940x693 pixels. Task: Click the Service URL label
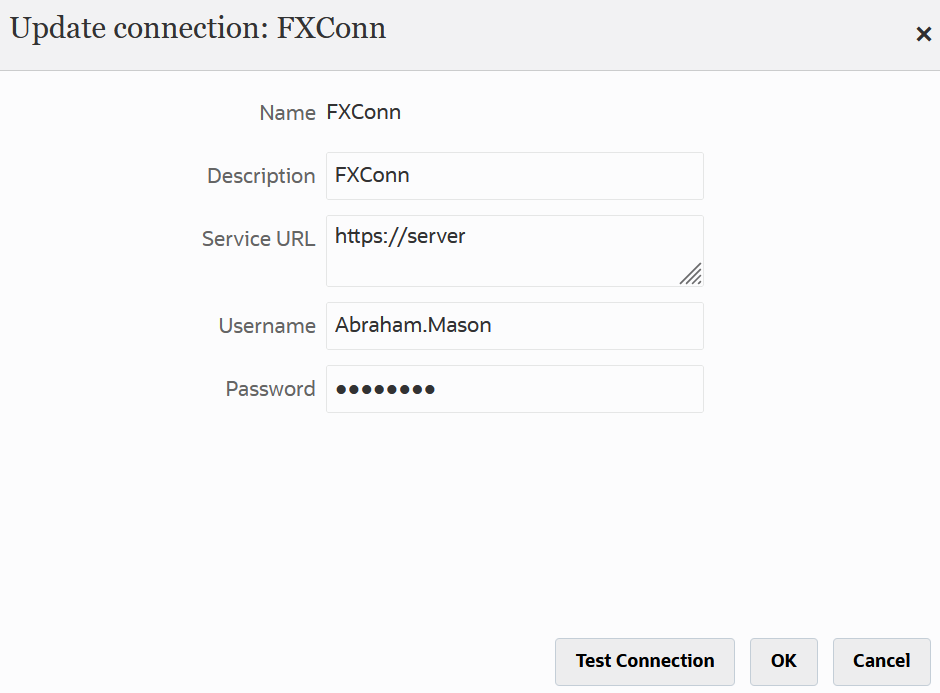tap(258, 239)
